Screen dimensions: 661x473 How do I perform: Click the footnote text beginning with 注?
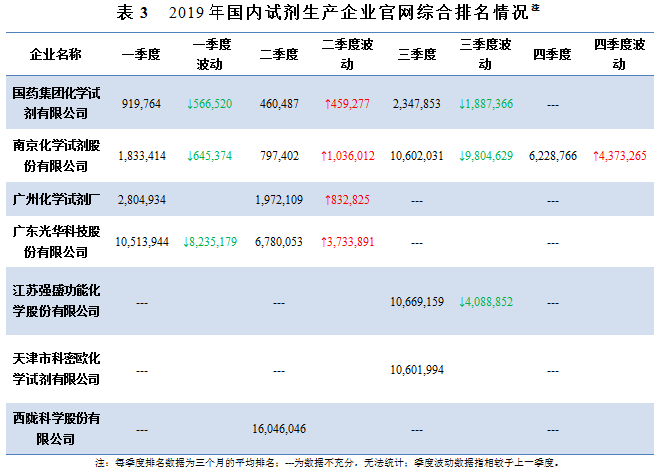[330, 463]
